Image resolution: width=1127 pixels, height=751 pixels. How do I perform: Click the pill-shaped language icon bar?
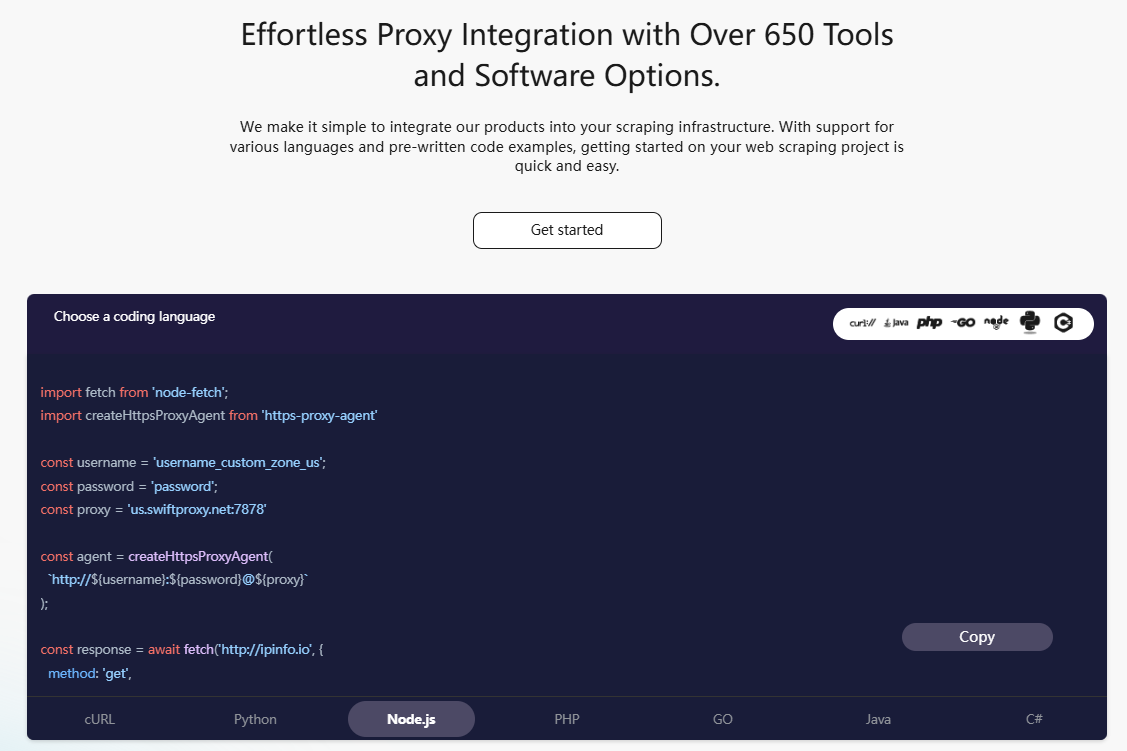(x=963, y=323)
